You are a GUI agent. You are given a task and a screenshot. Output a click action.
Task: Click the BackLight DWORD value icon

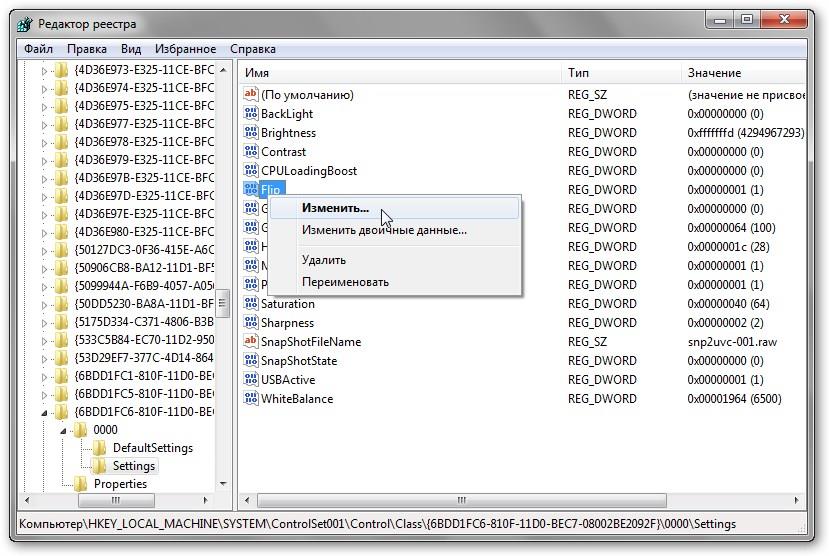coord(251,114)
